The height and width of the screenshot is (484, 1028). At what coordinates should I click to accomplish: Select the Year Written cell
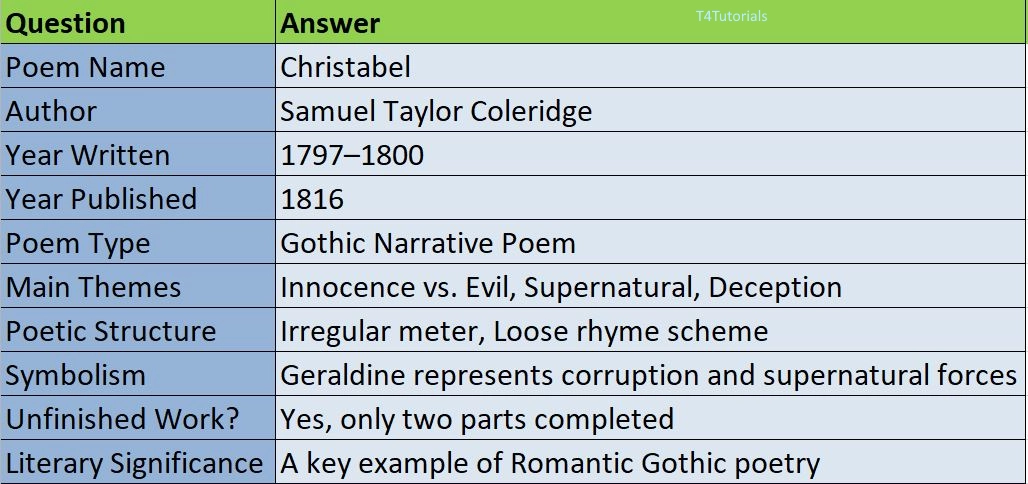tap(138, 153)
